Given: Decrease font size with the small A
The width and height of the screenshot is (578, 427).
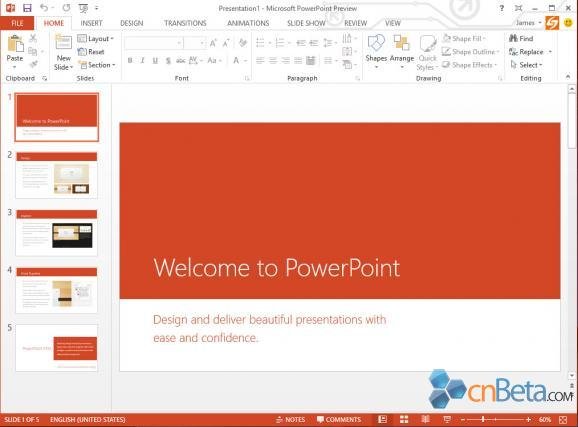Looking at the screenshot, I should tap(226, 43).
